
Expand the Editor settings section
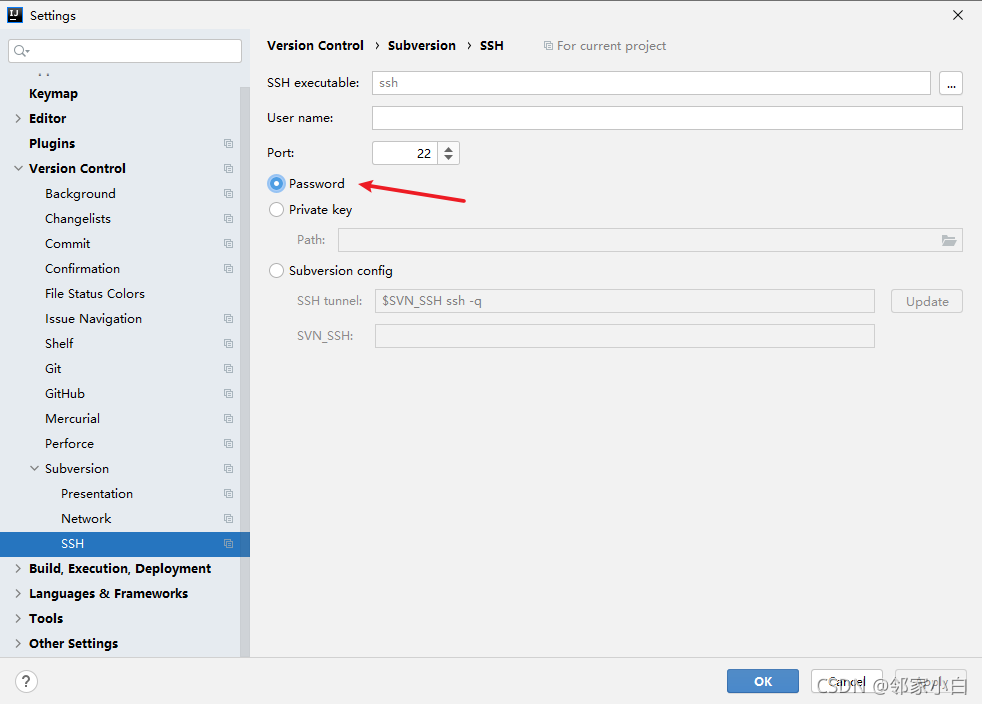coord(18,118)
